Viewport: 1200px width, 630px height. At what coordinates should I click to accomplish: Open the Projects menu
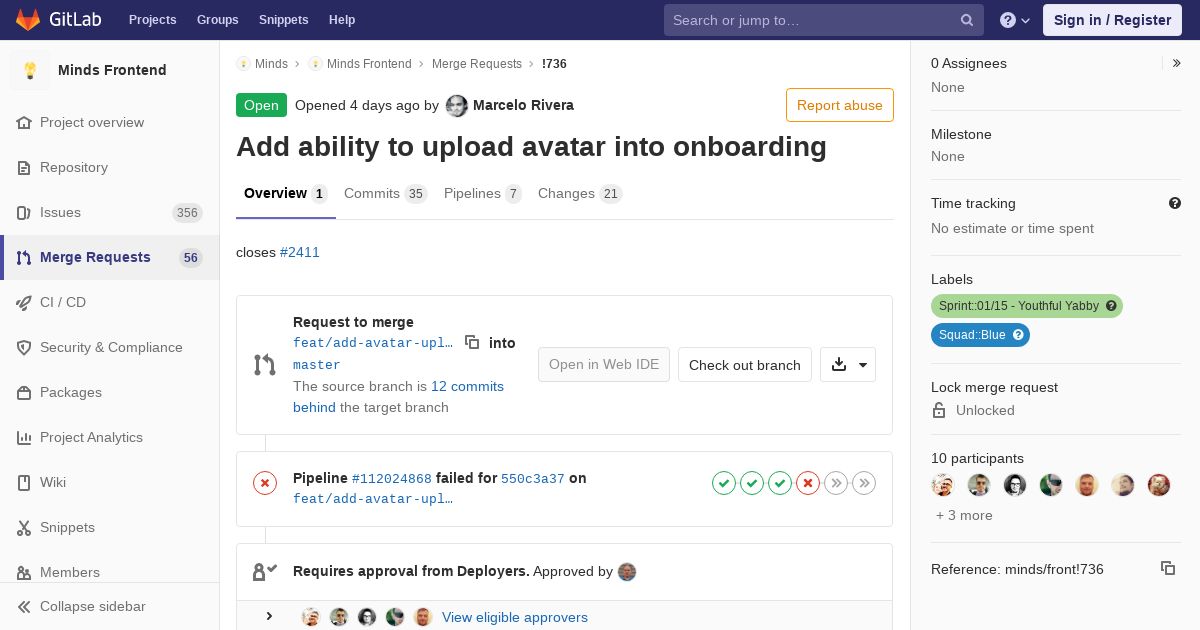[x=152, y=20]
